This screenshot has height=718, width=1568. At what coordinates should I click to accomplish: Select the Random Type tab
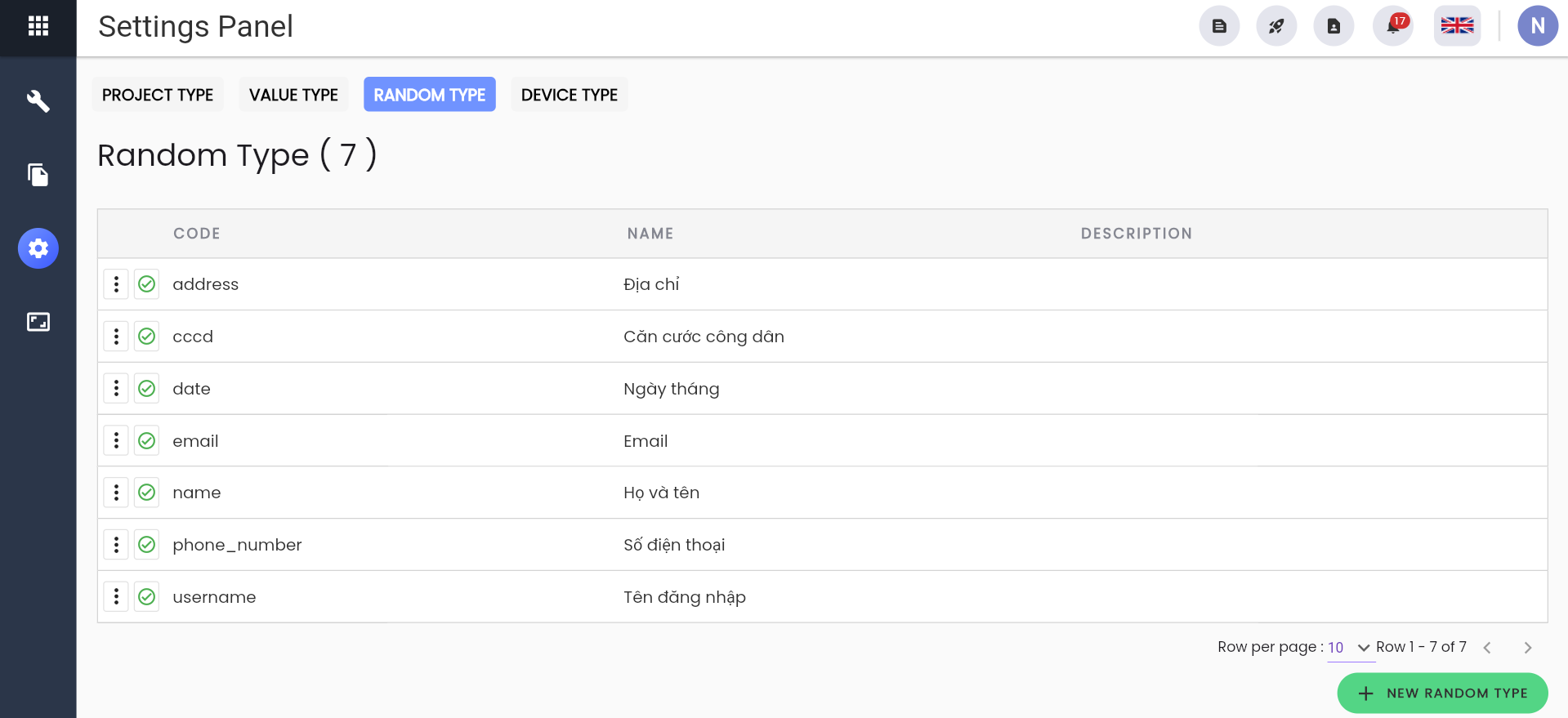pyautogui.click(x=430, y=95)
